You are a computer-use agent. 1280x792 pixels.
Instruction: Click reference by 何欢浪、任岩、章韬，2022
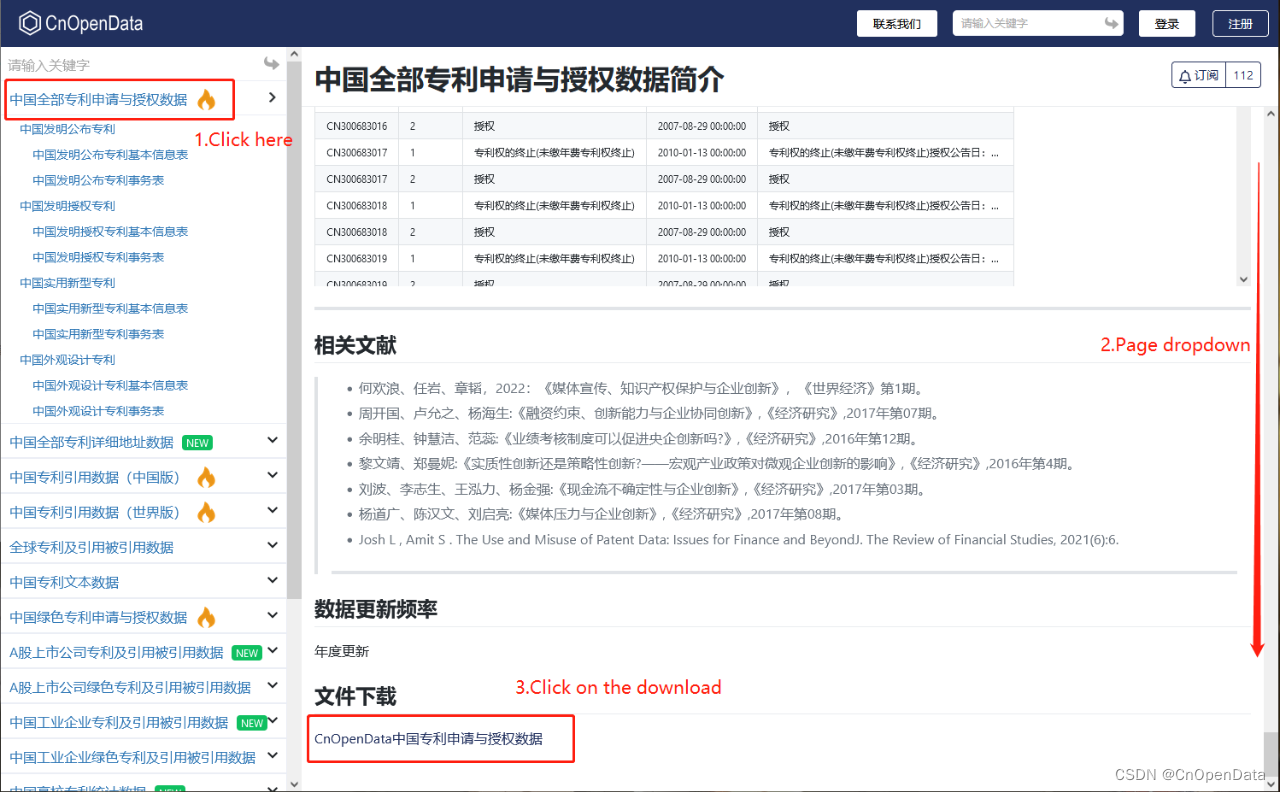tap(640, 388)
